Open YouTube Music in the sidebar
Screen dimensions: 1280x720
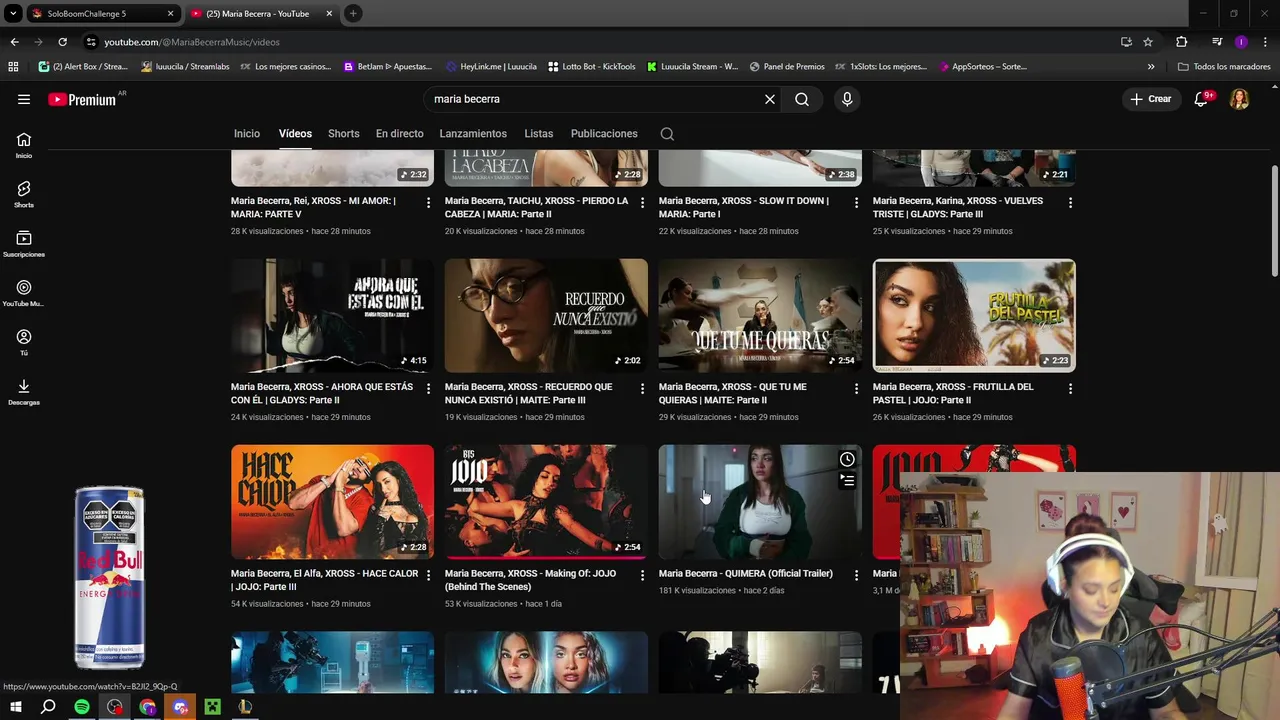24,293
